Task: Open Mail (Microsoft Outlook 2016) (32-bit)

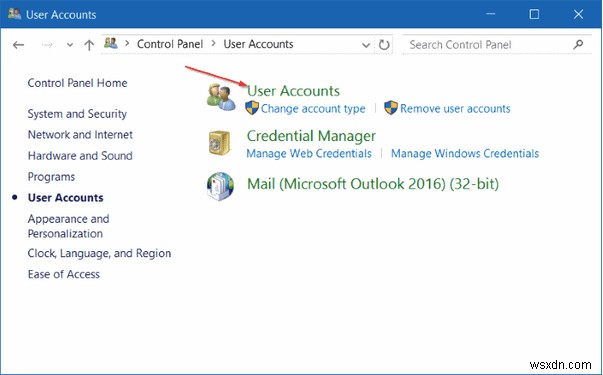Action: click(x=373, y=184)
